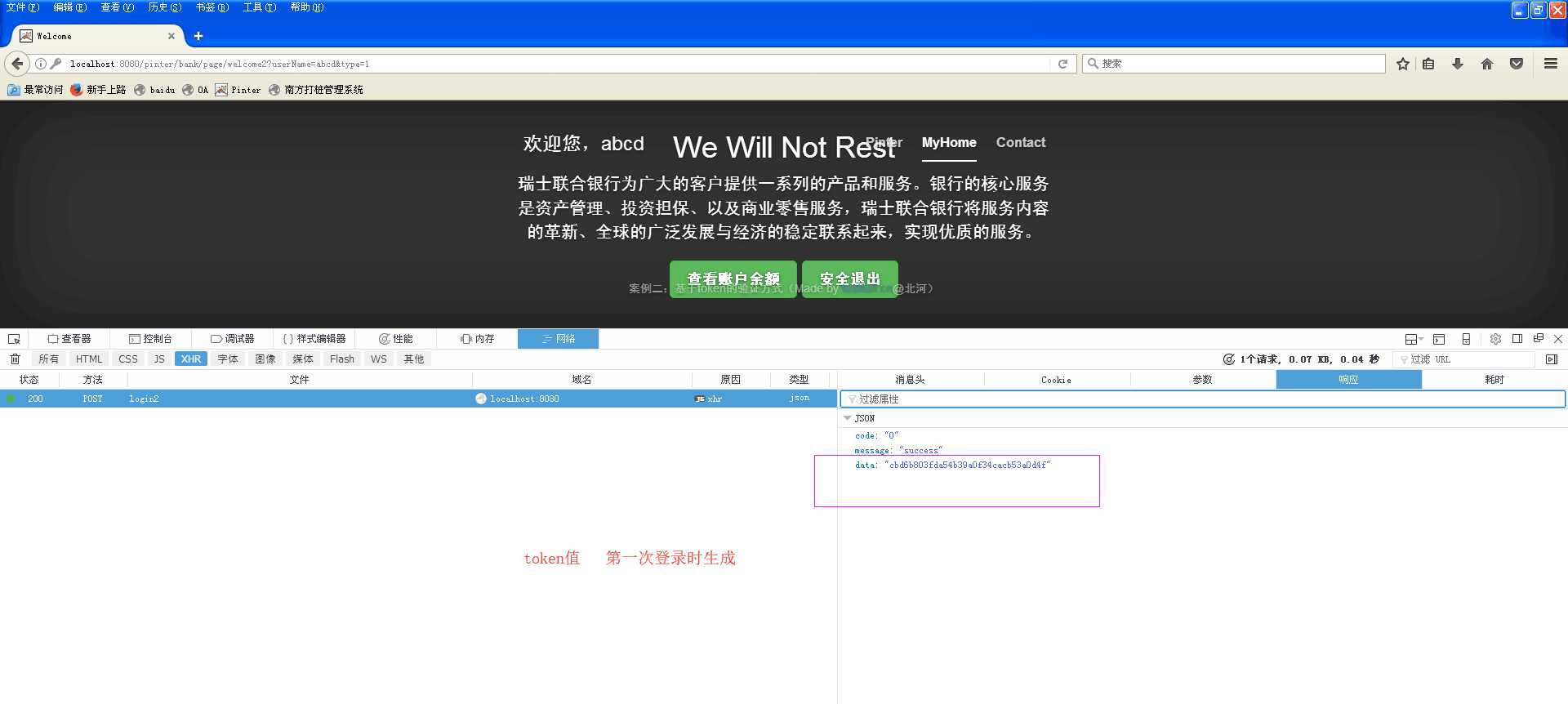The width and height of the screenshot is (1568, 704).
Task: Open the 帮助 menu
Action: (306, 7)
